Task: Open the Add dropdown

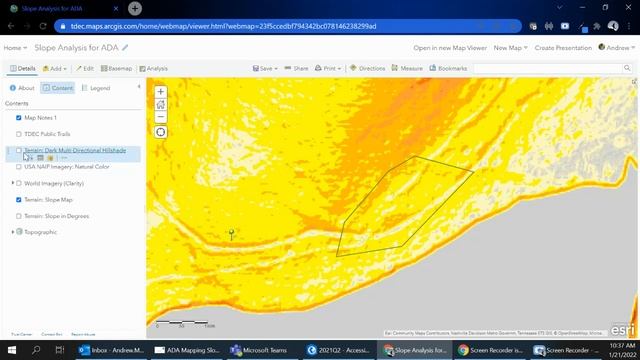Action: tap(54, 69)
